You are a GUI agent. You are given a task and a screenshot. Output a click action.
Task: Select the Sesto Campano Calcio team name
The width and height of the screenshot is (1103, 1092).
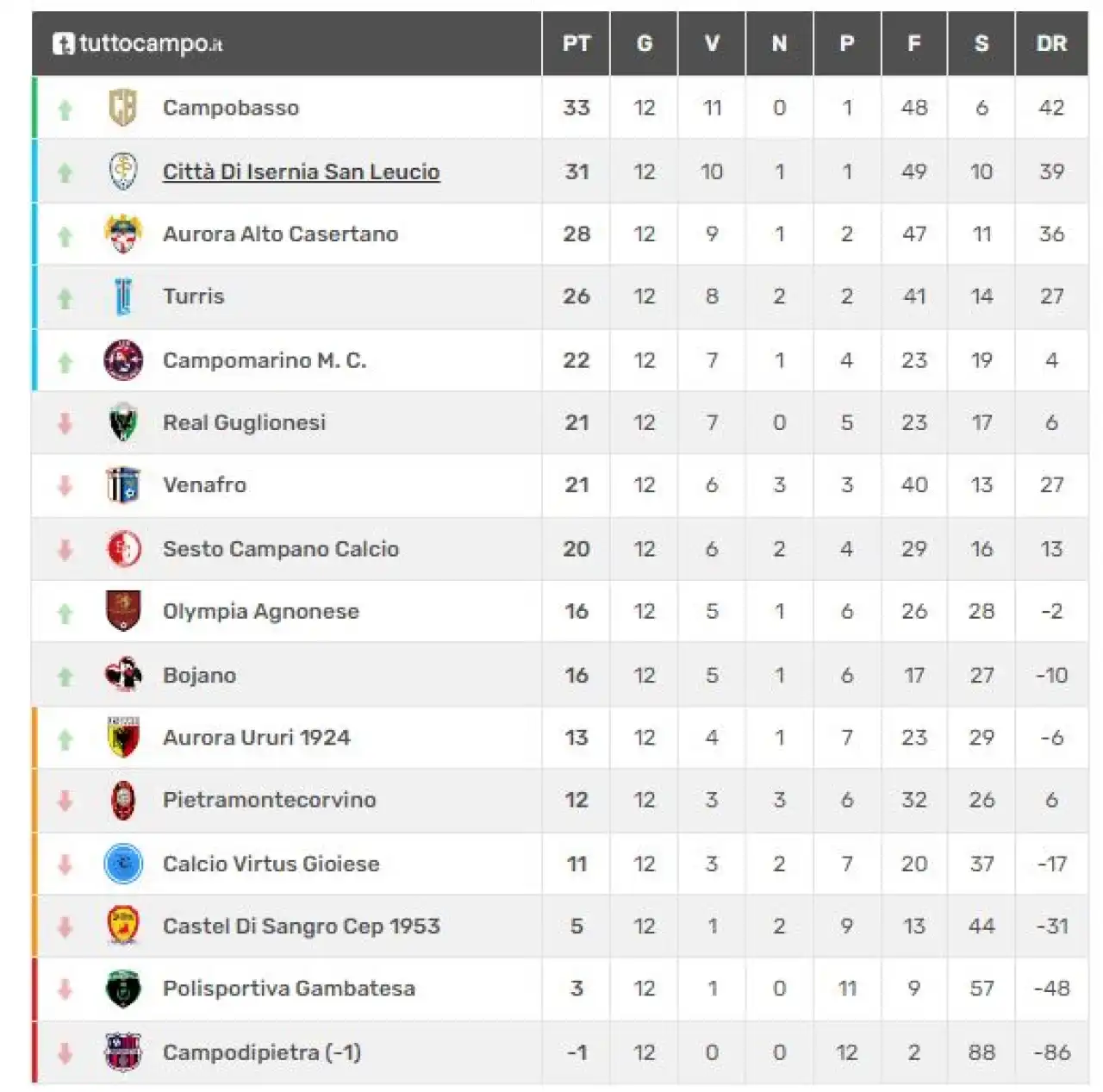coord(281,549)
